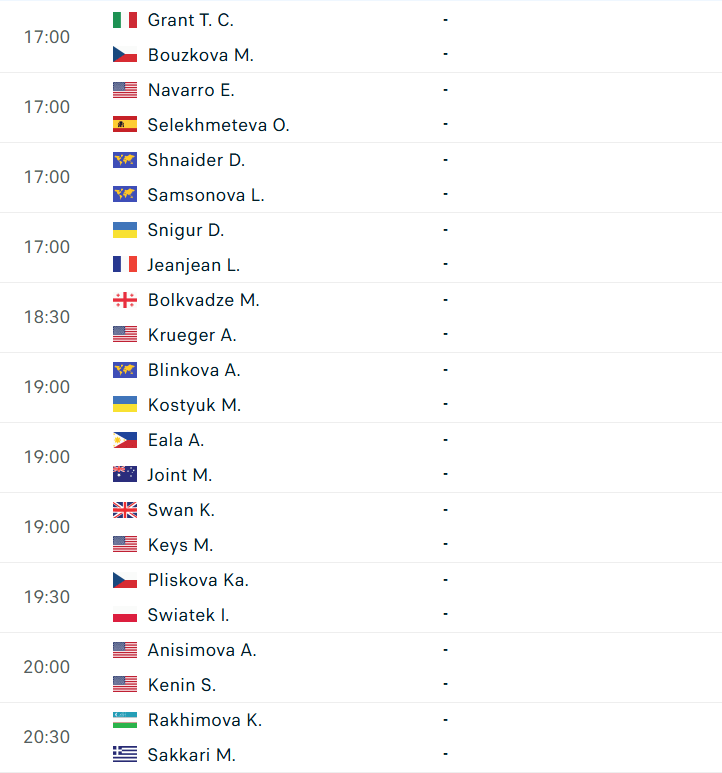
Task: Click the Spanish flag beside Selekhmeteva O.
Action: coord(125,125)
